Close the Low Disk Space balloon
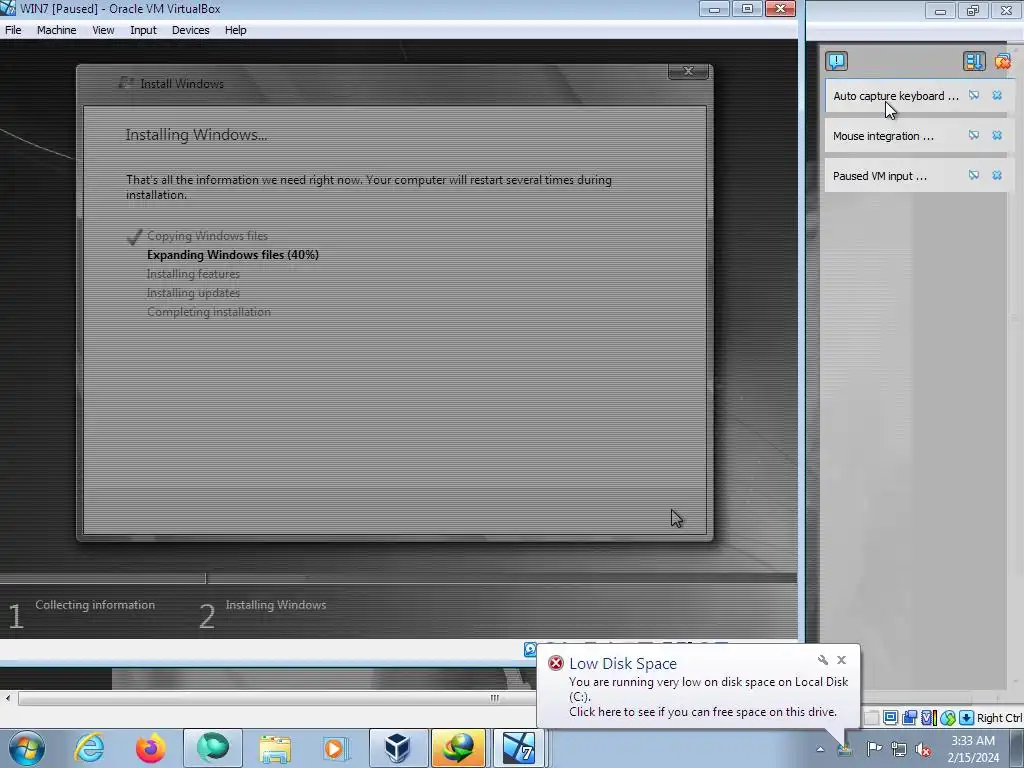The image size is (1024, 768). tap(842, 660)
